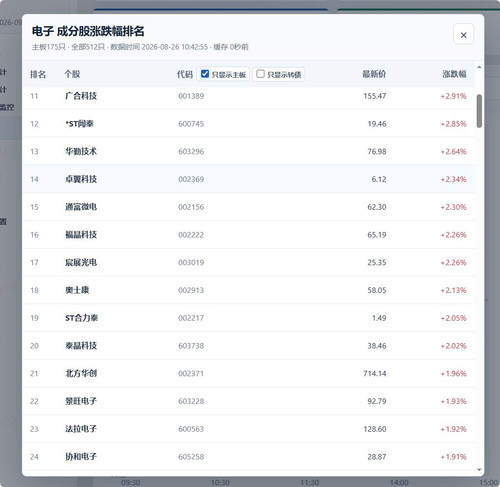Image resolution: width=500 pixels, height=487 pixels.
Task: Click the 个股 column header
Action: click(x=72, y=74)
